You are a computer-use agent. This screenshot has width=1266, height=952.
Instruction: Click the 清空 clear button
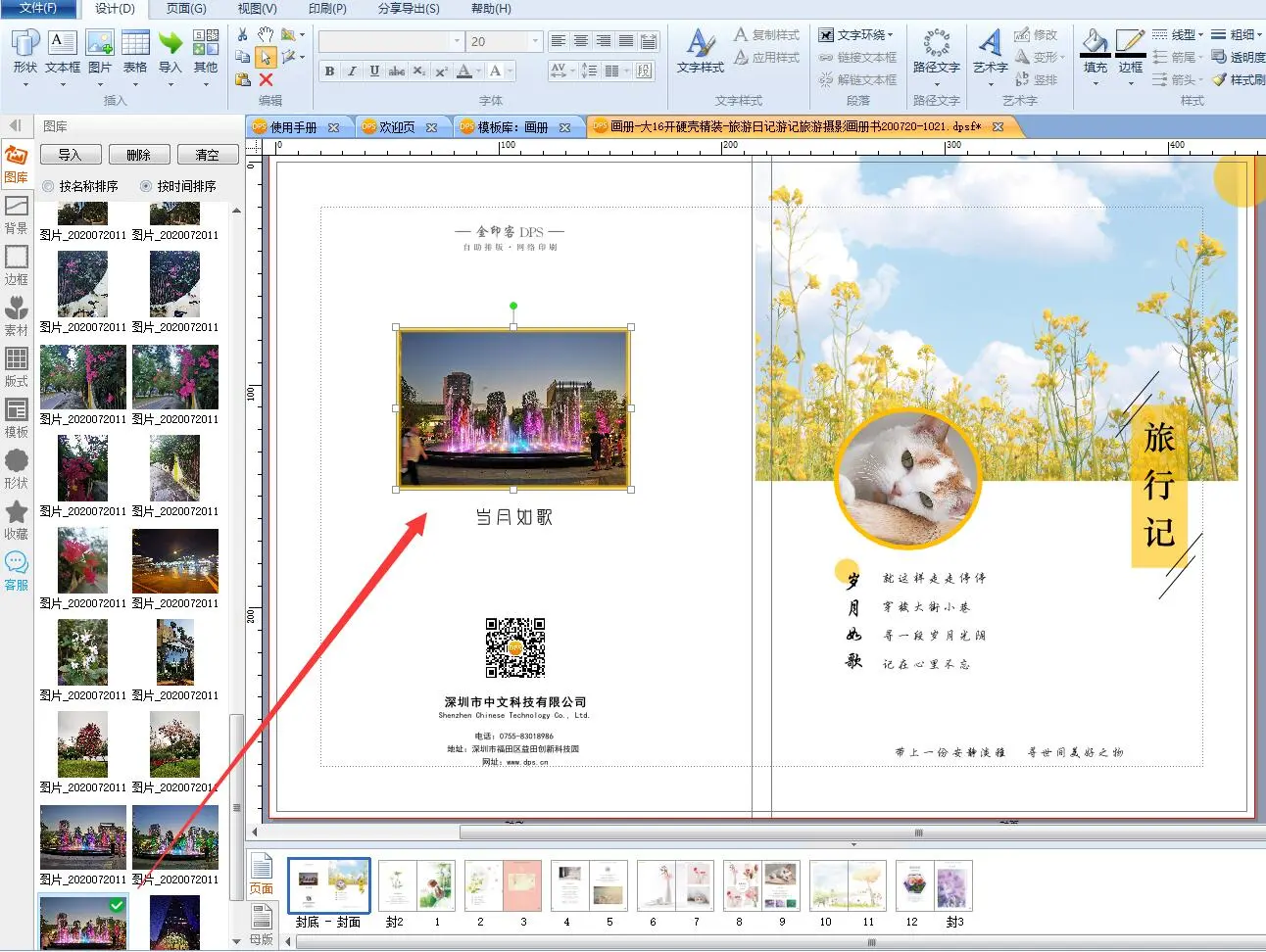(207, 155)
